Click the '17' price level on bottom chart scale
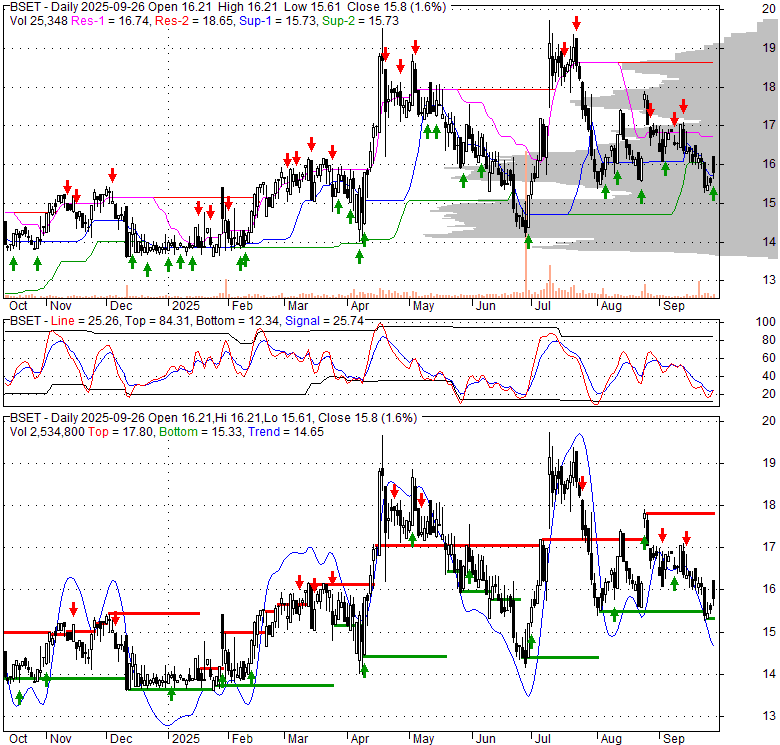This screenshot has height=745, width=780. tap(769, 547)
